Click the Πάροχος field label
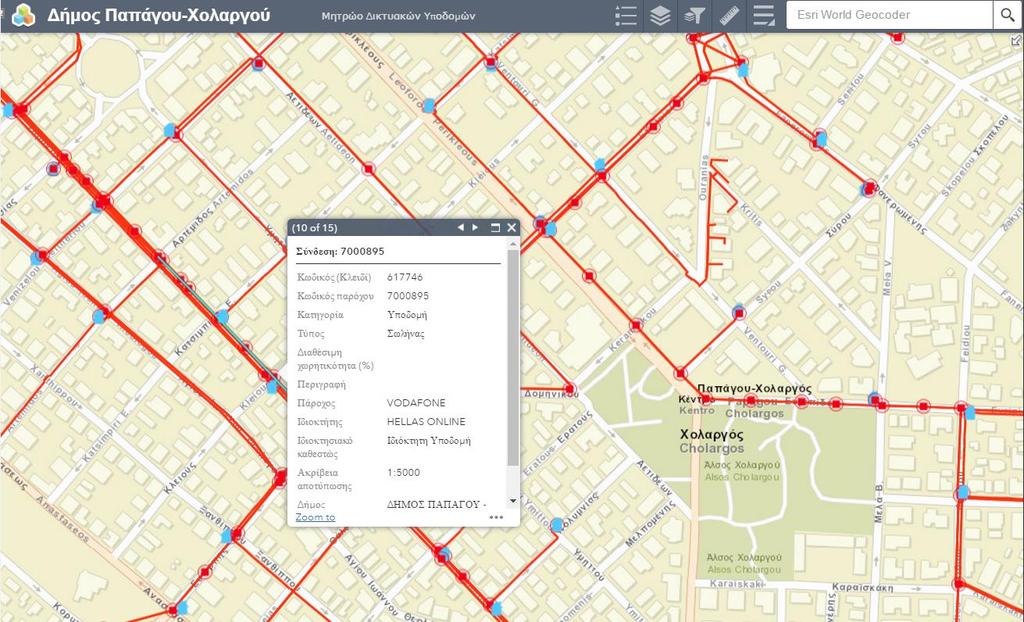The width and height of the screenshot is (1024, 622). pos(317,403)
